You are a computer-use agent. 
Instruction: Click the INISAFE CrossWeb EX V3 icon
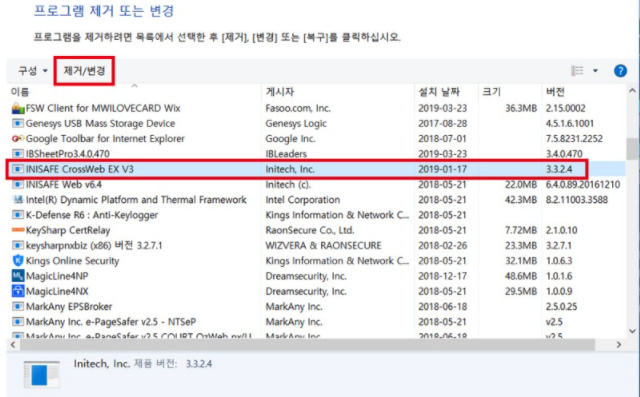tap(18, 169)
